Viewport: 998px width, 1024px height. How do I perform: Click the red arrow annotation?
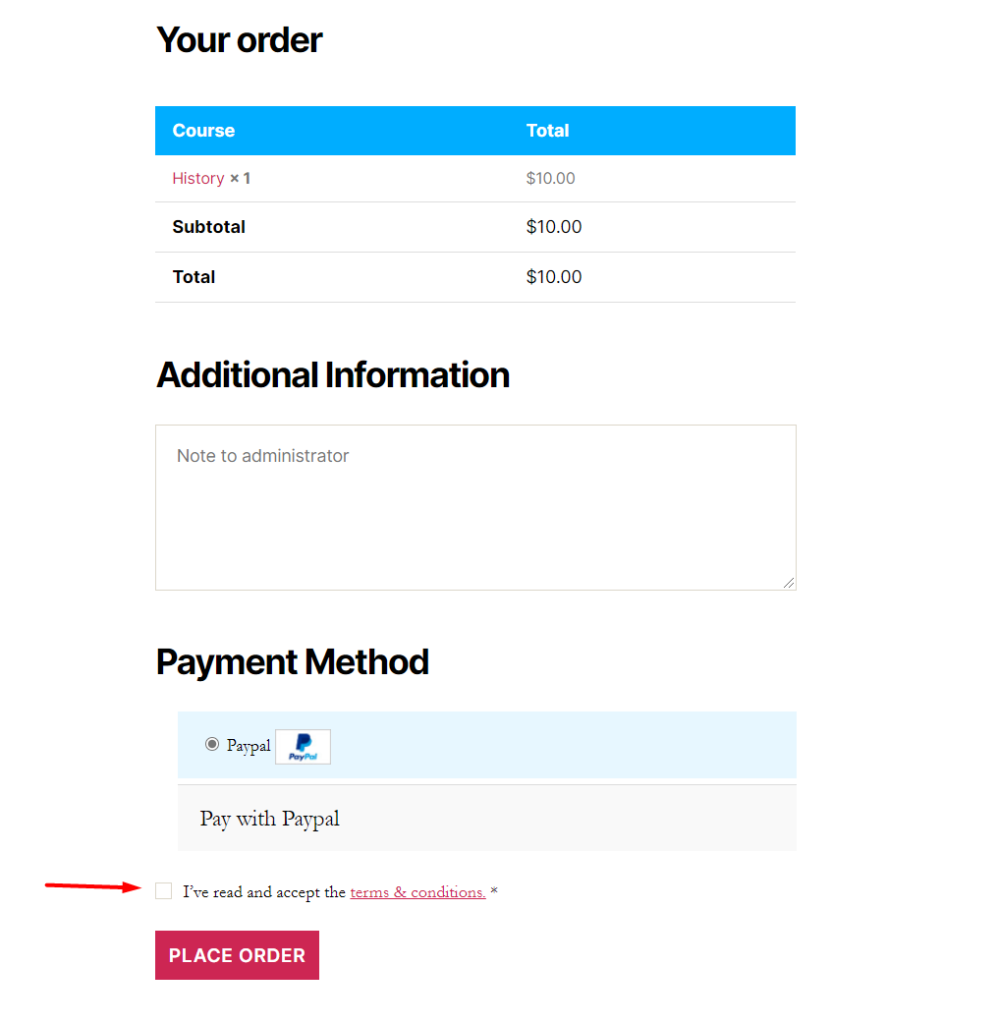95,886
